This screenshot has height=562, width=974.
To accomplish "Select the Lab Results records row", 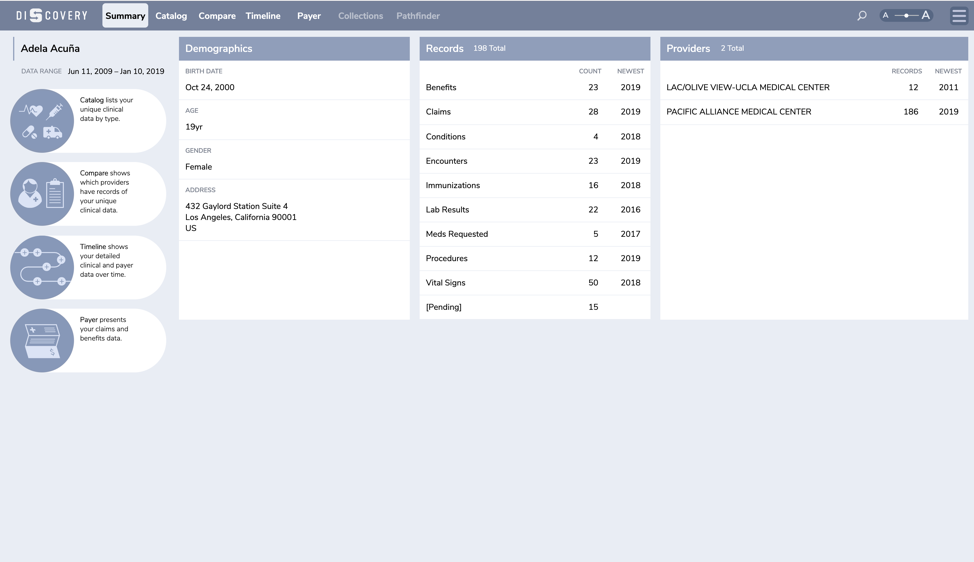I will point(535,209).
